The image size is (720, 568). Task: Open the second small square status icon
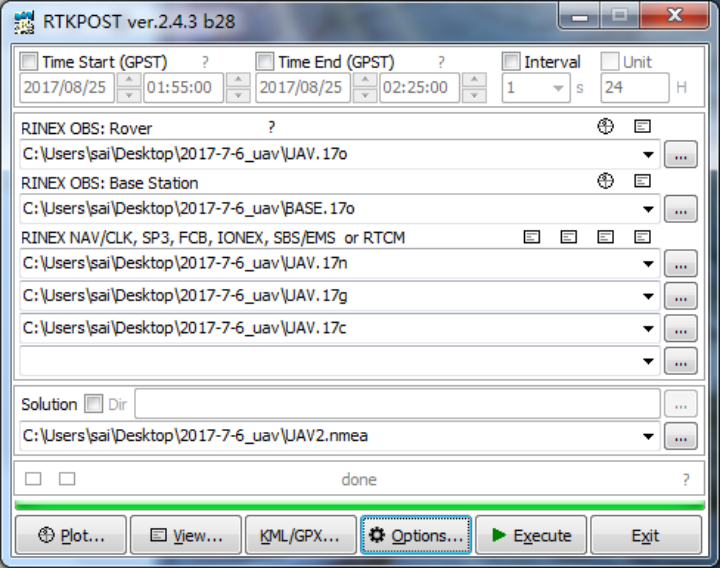pos(67,479)
